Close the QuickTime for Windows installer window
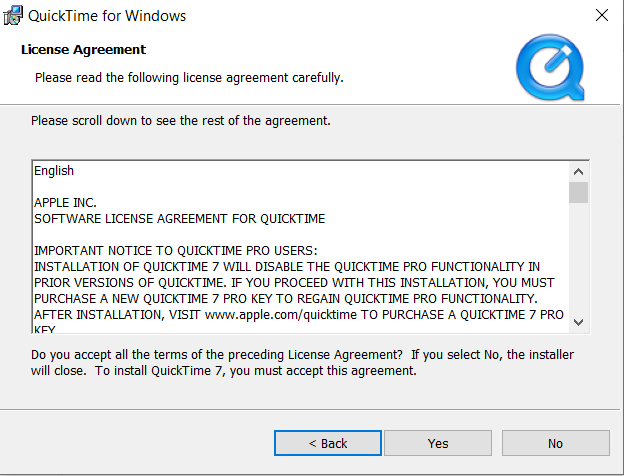 601,16
